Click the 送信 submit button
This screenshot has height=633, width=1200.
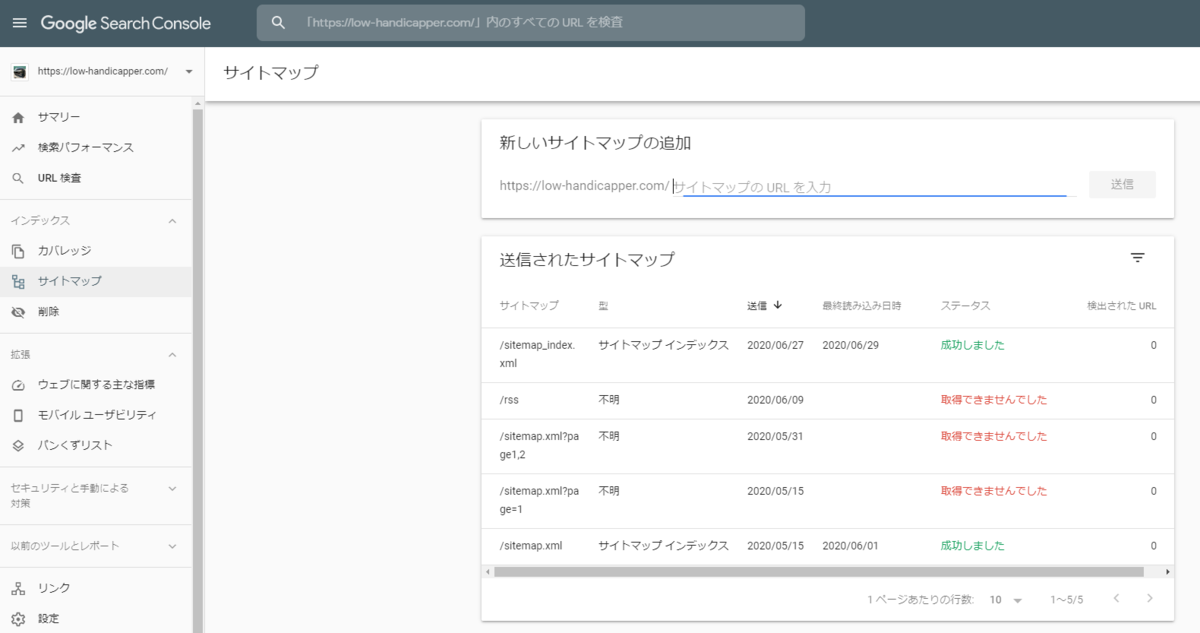click(x=1122, y=185)
